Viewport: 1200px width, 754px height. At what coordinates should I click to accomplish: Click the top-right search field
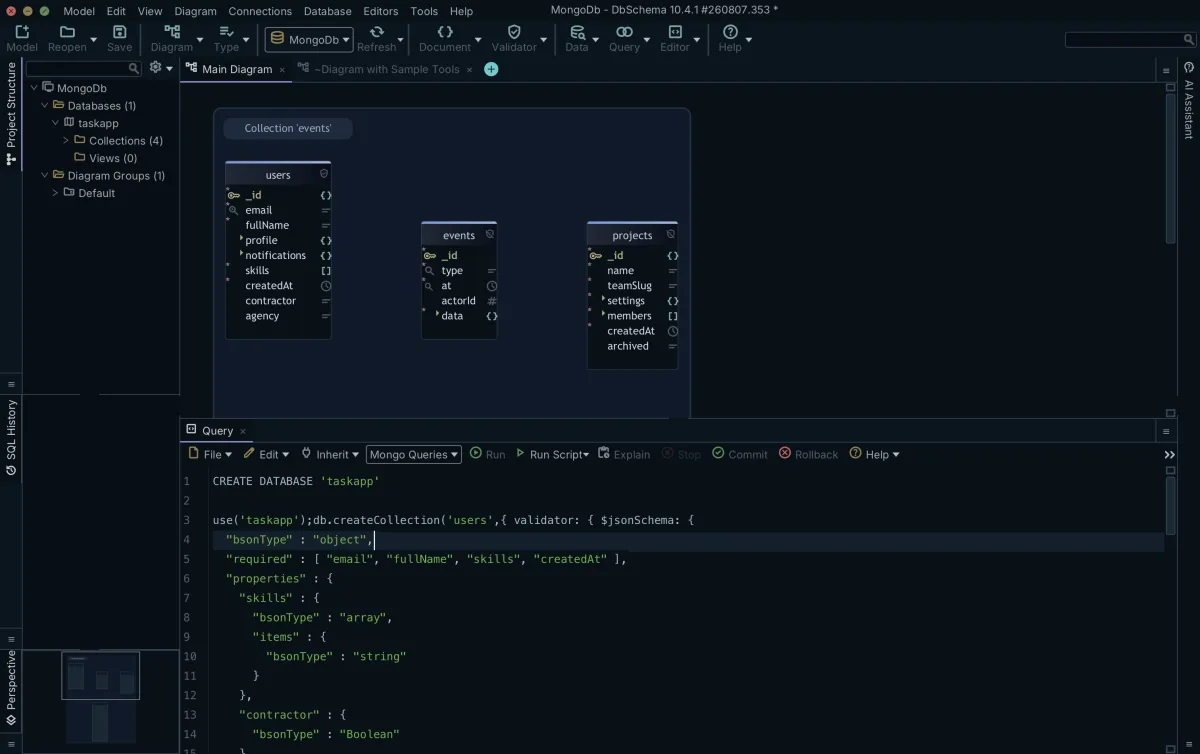coord(1130,39)
